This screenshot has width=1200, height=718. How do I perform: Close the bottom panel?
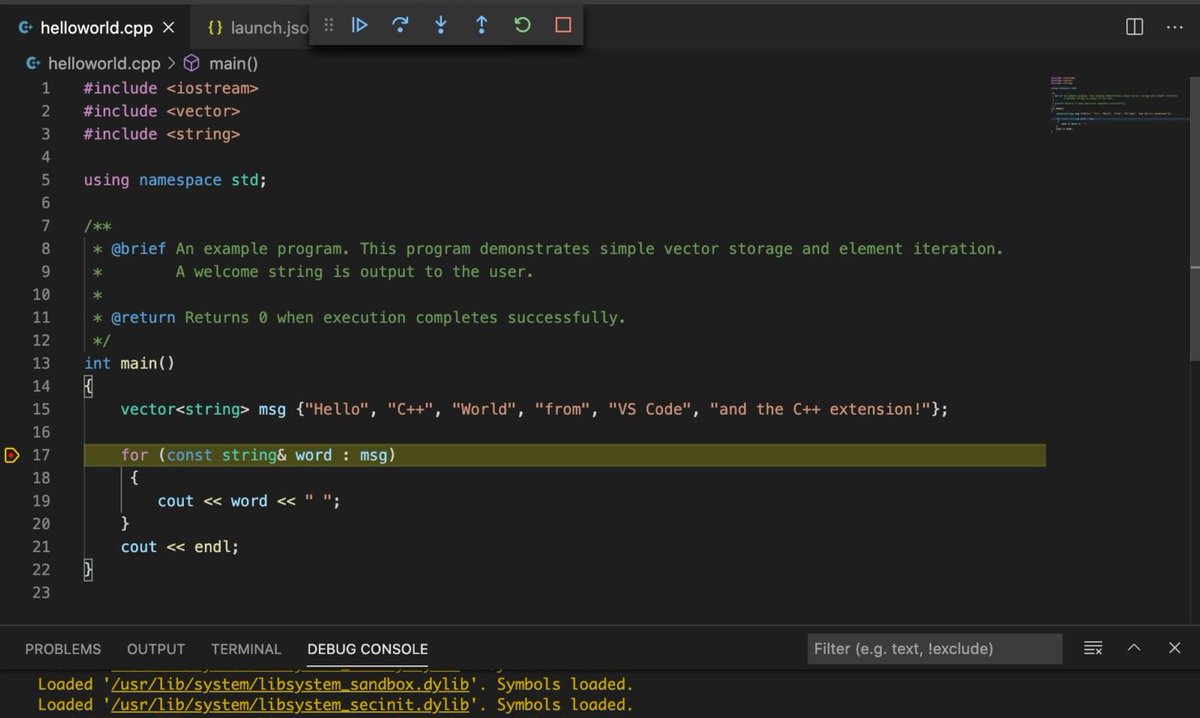(1175, 649)
